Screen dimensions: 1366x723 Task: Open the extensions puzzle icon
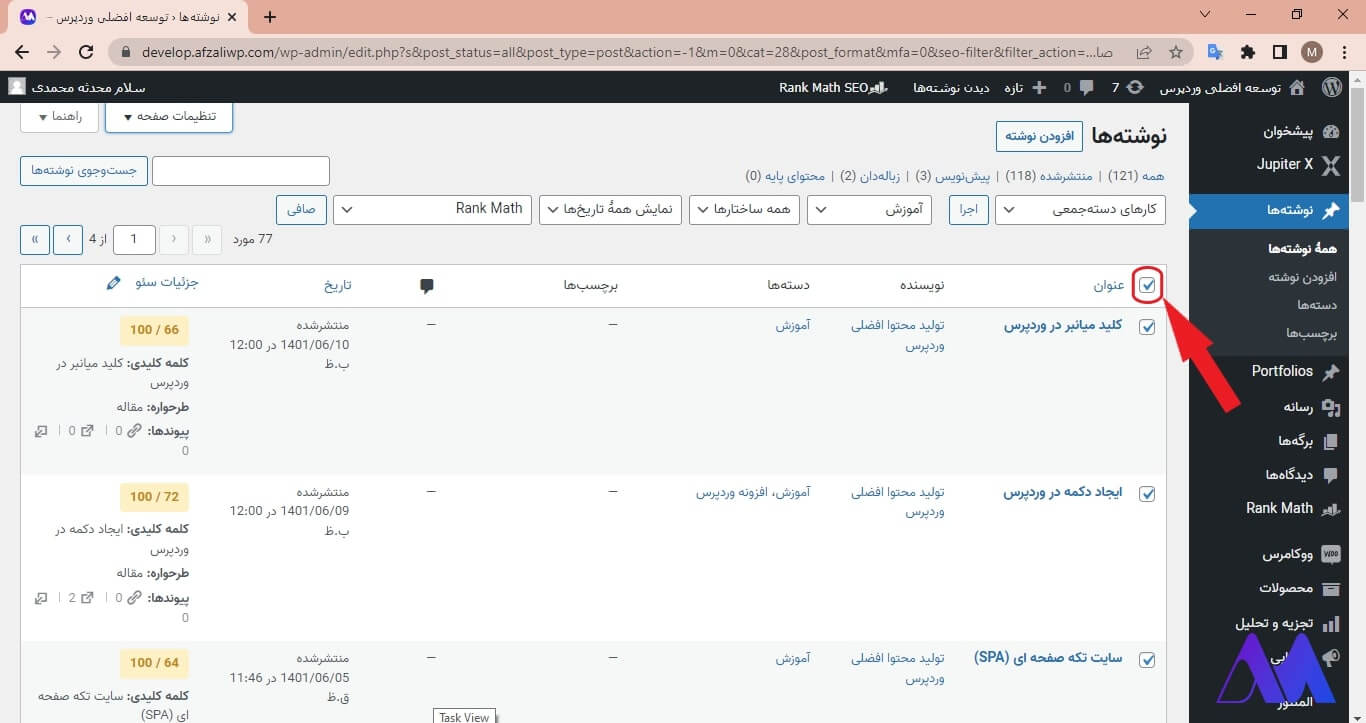[1247, 52]
